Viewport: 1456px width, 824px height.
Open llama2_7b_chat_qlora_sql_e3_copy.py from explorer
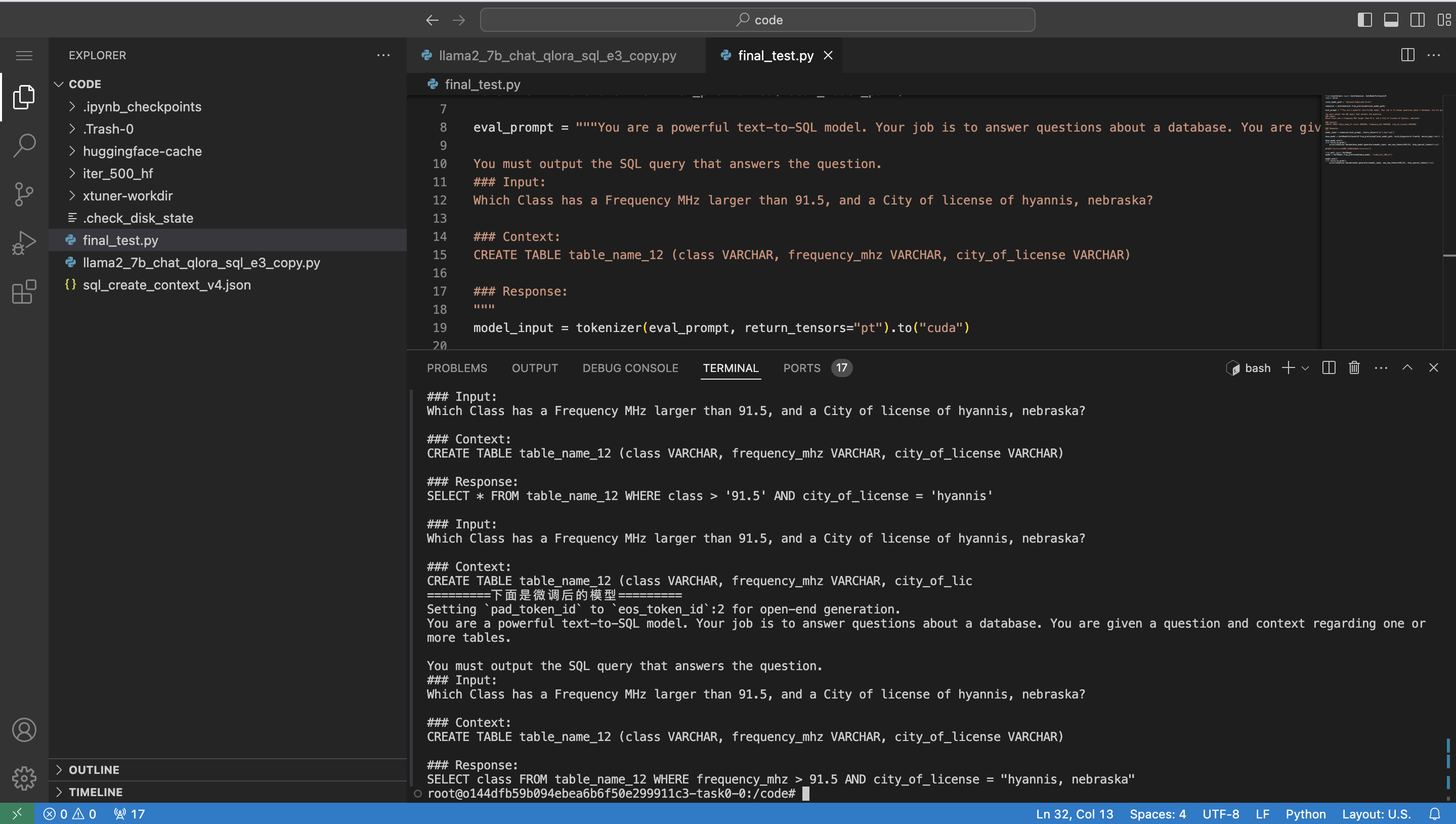228,263
